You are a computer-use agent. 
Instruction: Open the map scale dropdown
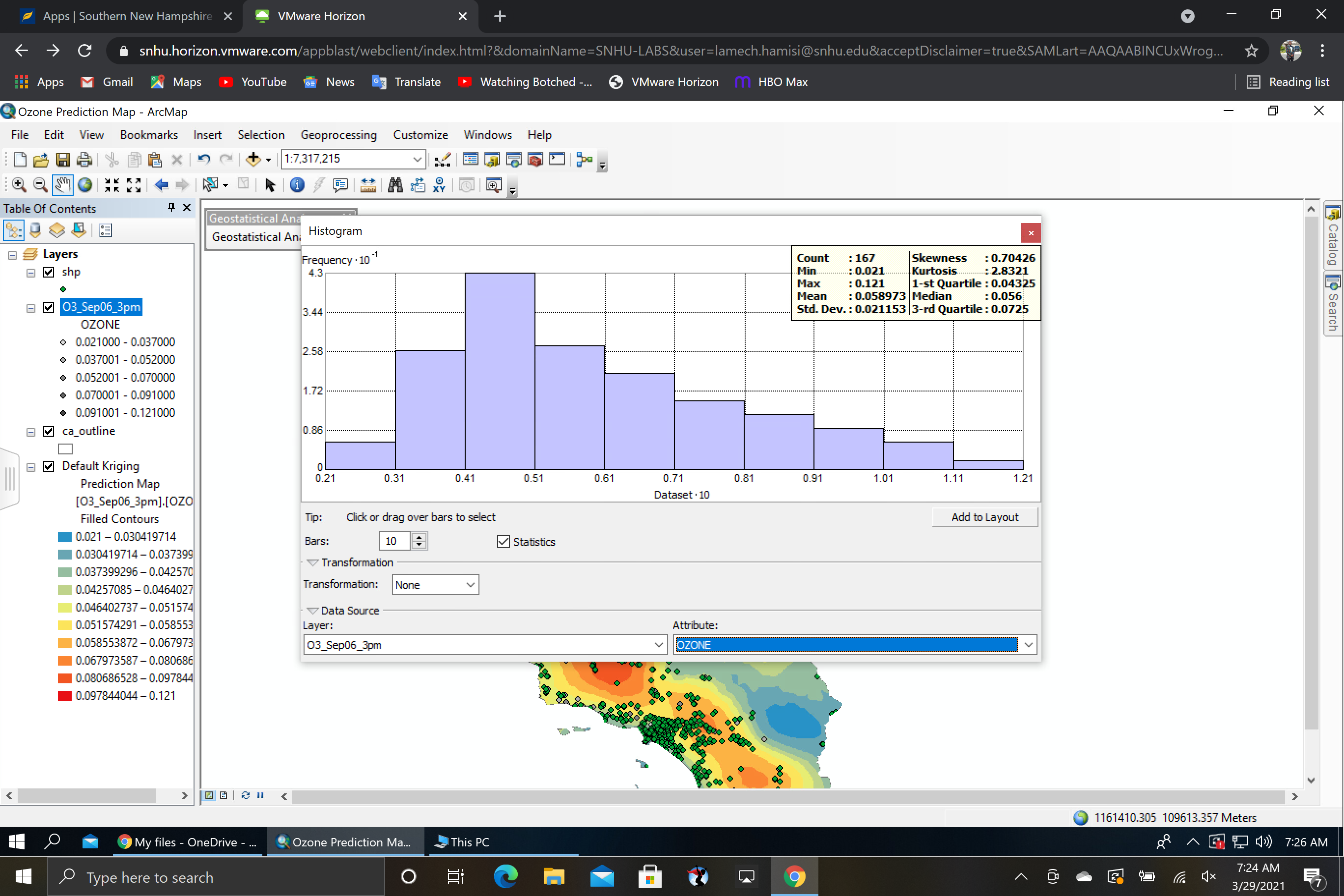click(417, 160)
